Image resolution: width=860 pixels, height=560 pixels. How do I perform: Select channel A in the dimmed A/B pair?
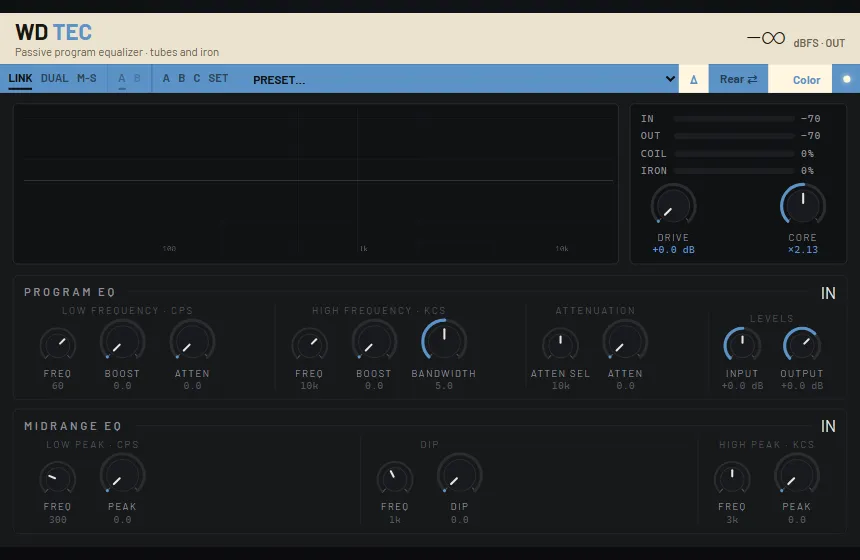tap(122, 78)
